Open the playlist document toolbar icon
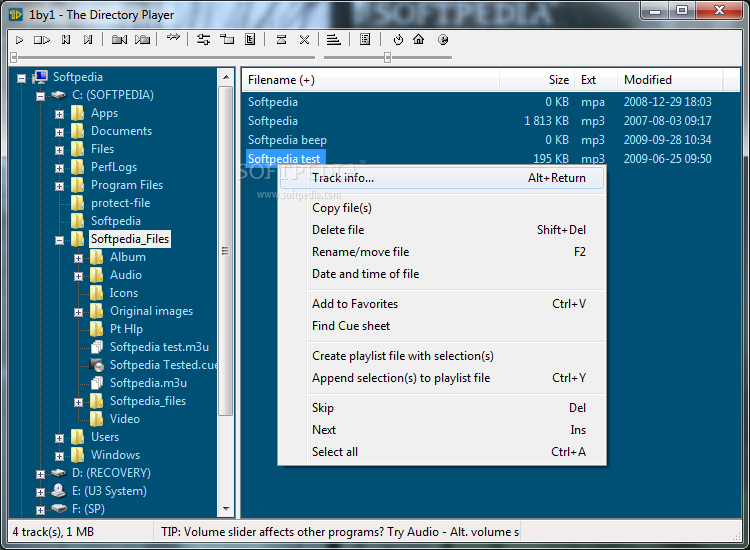Image resolution: width=750 pixels, height=550 pixels. coord(365,40)
